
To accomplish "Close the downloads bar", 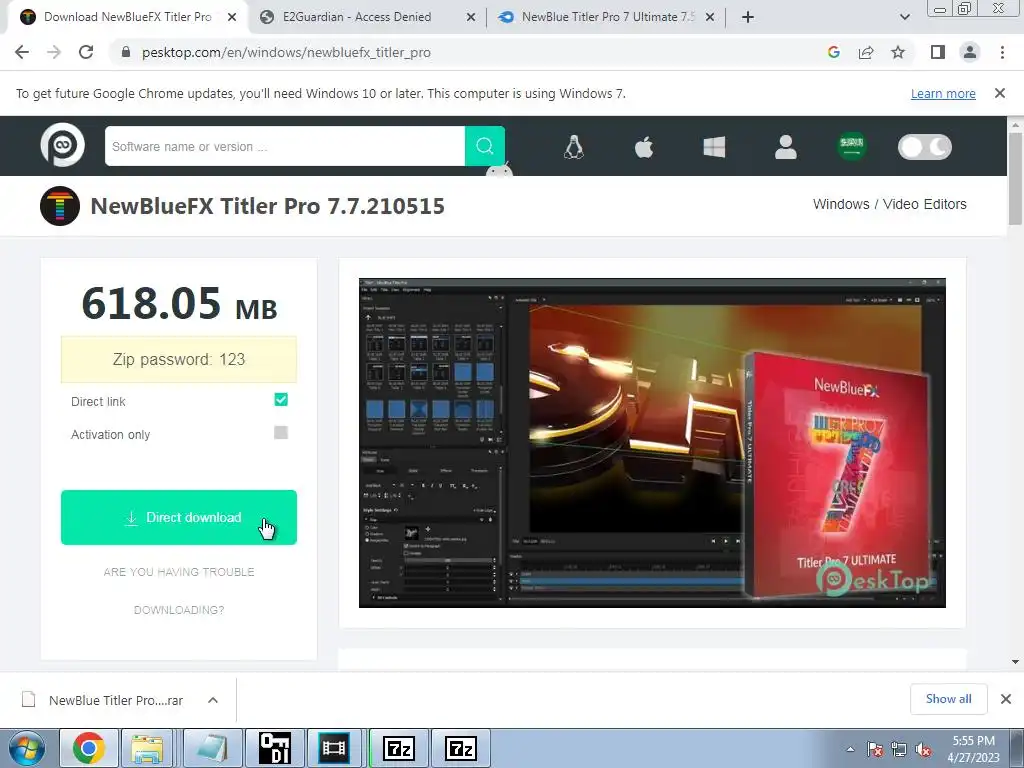I will (x=1006, y=699).
